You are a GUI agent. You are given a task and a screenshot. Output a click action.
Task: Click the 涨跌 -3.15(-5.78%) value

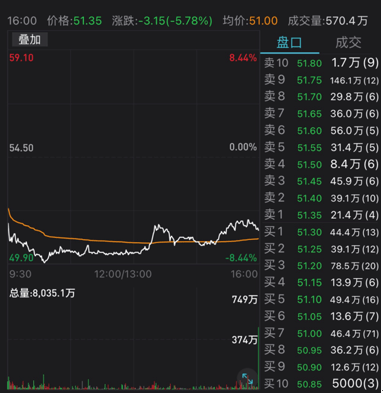coord(162,21)
